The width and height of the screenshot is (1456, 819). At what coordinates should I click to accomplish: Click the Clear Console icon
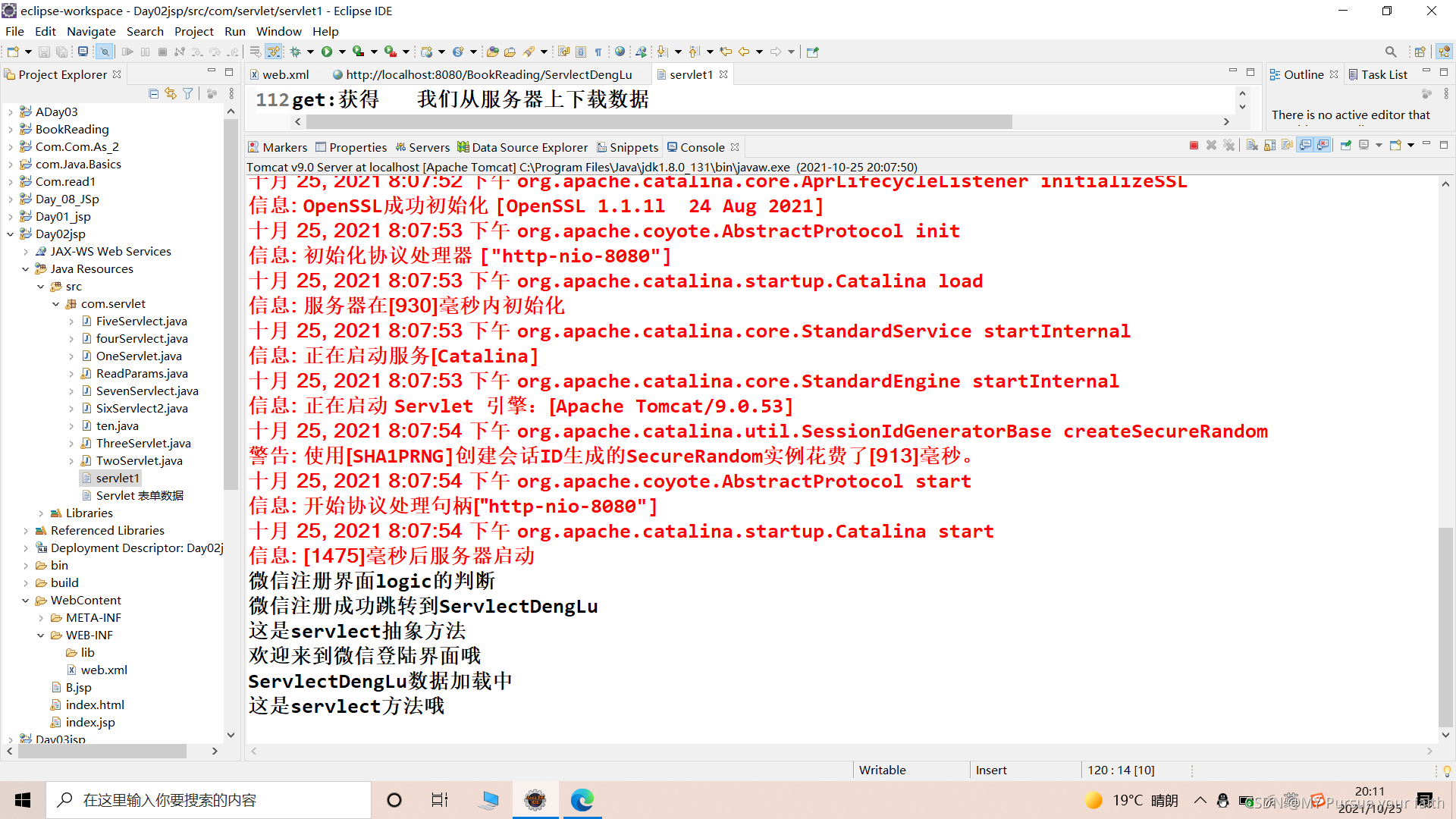pos(1252,146)
